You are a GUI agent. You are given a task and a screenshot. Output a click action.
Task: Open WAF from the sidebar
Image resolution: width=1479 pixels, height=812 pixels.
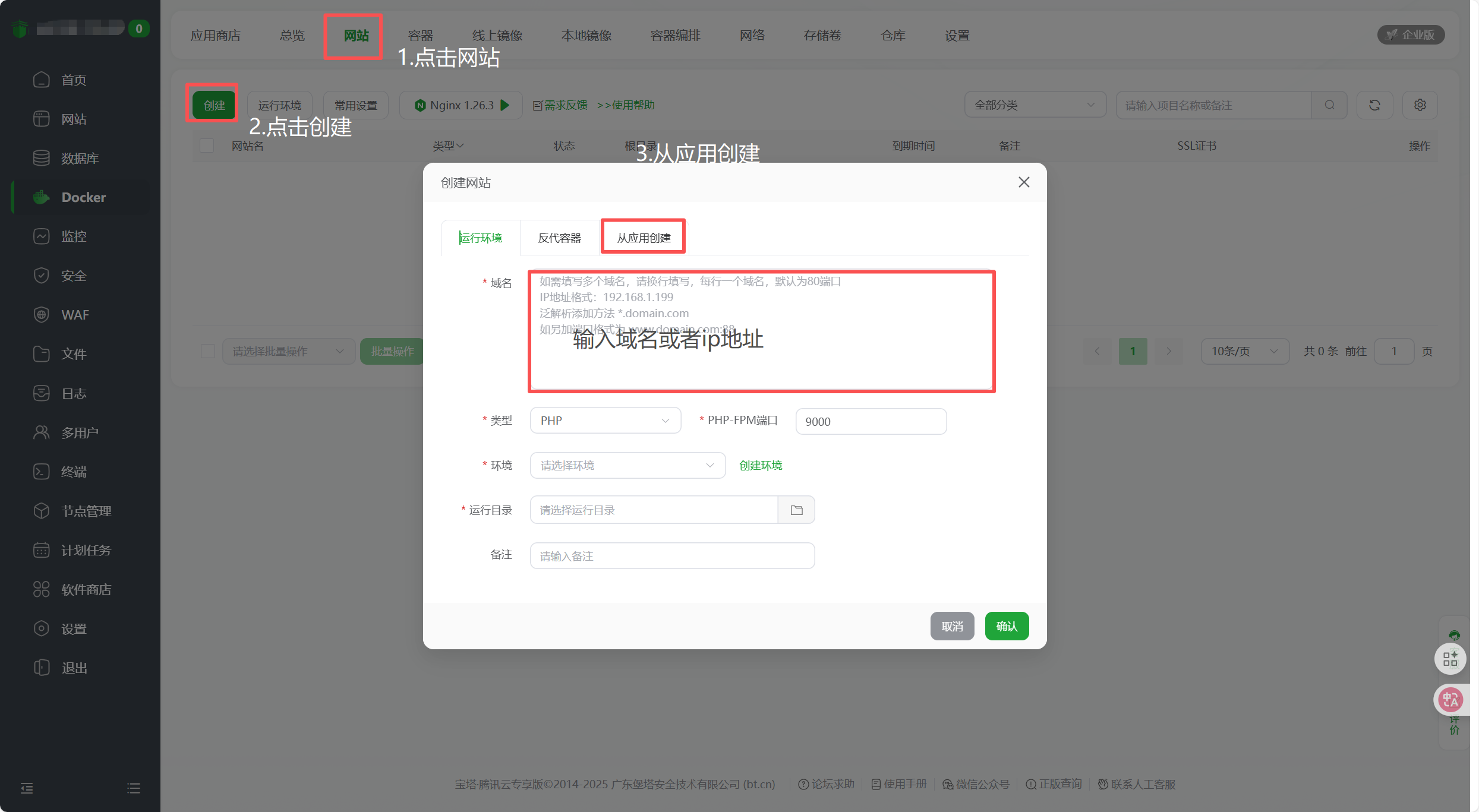pos(75,315)
